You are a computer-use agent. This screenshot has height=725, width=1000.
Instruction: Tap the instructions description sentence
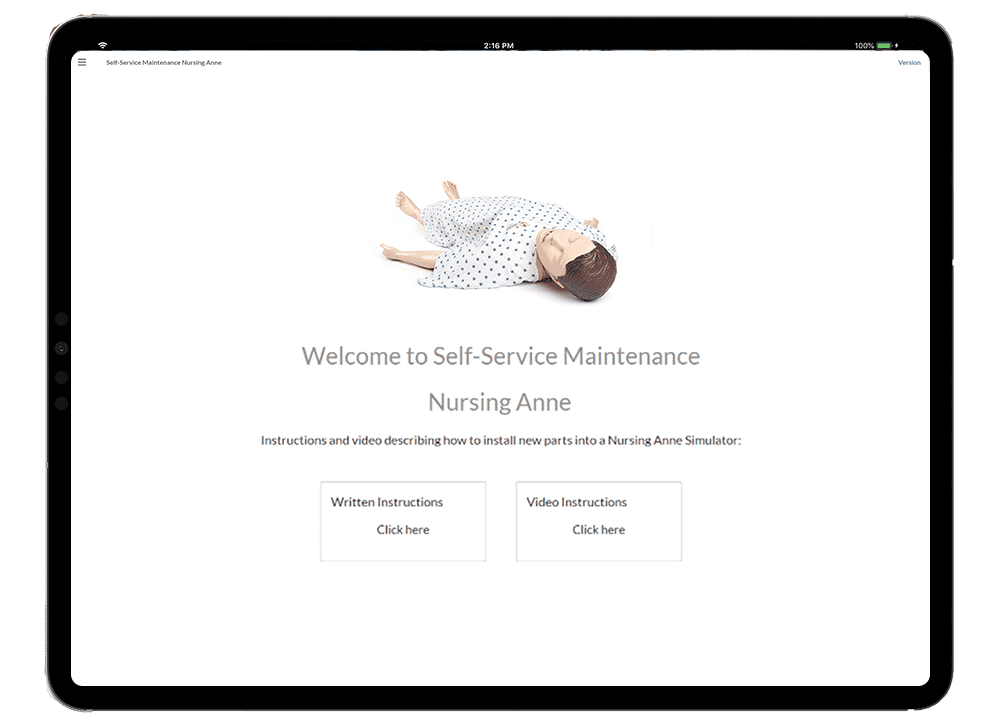[500, 440]
